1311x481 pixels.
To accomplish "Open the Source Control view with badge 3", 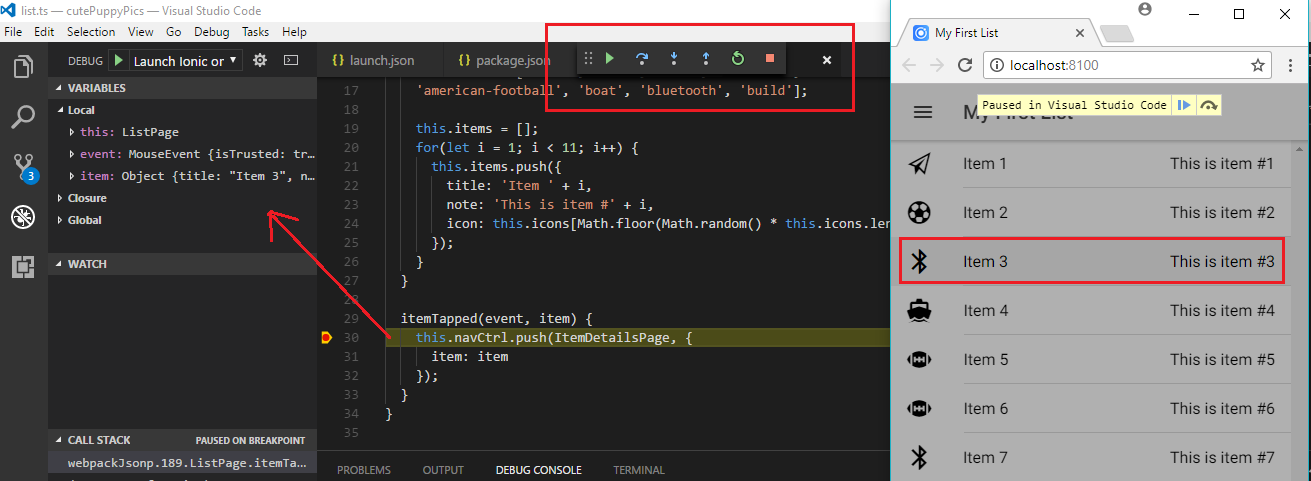I will [x=23, y=167].
